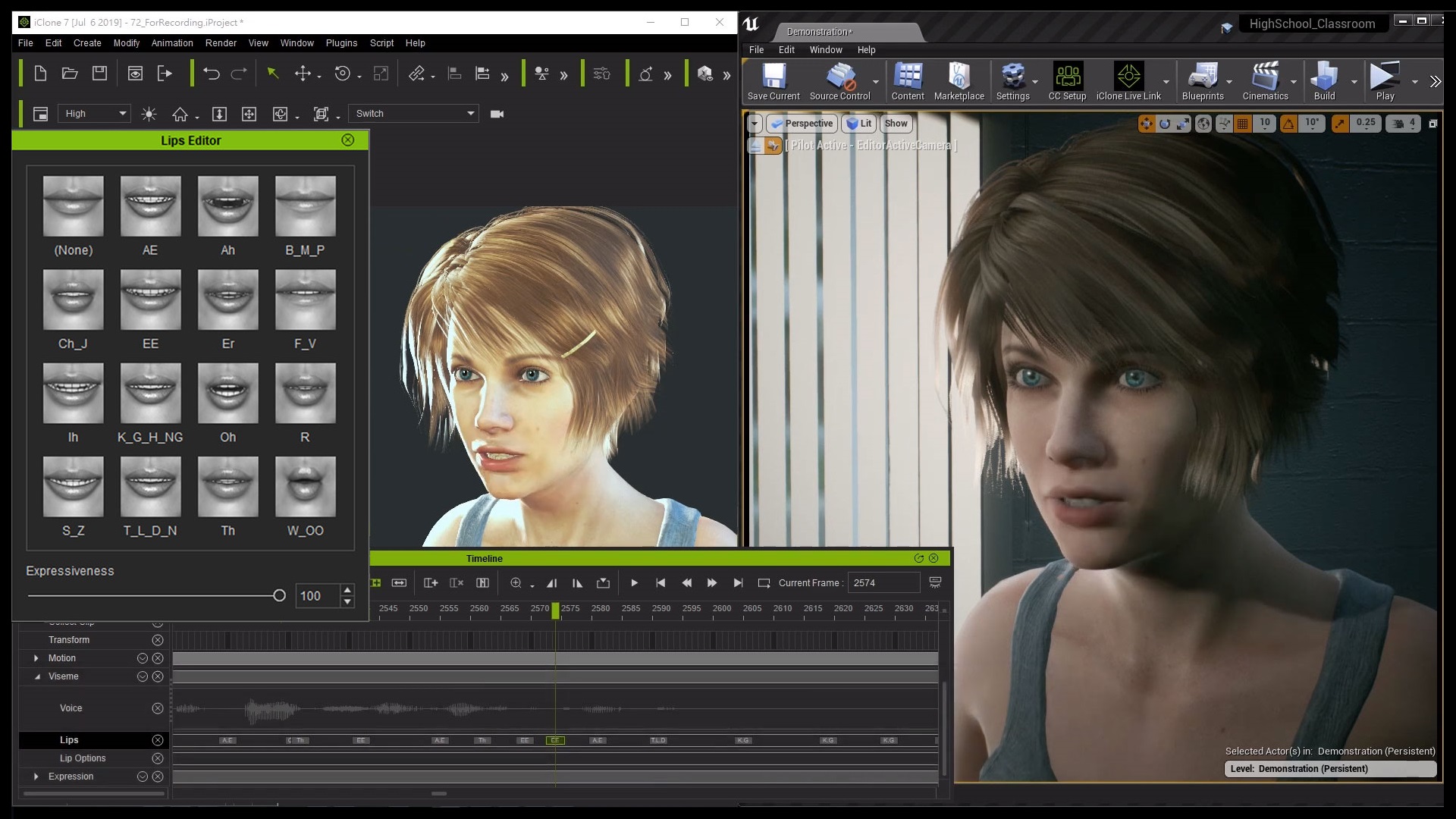Jump to timeline end
This screenshot has width=1456, height=819.
pos(738,582)
